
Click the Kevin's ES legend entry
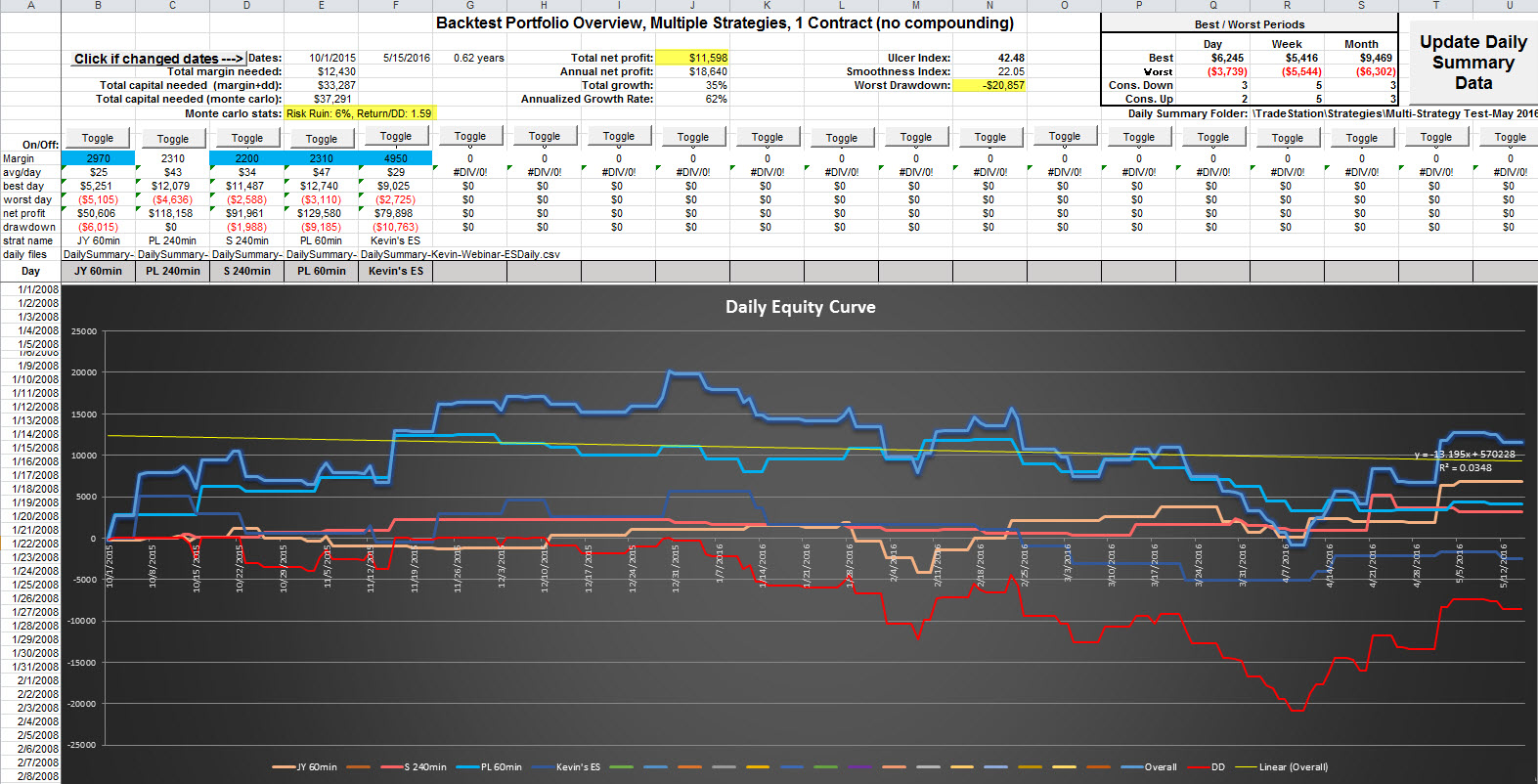click(x=566, y=767)
